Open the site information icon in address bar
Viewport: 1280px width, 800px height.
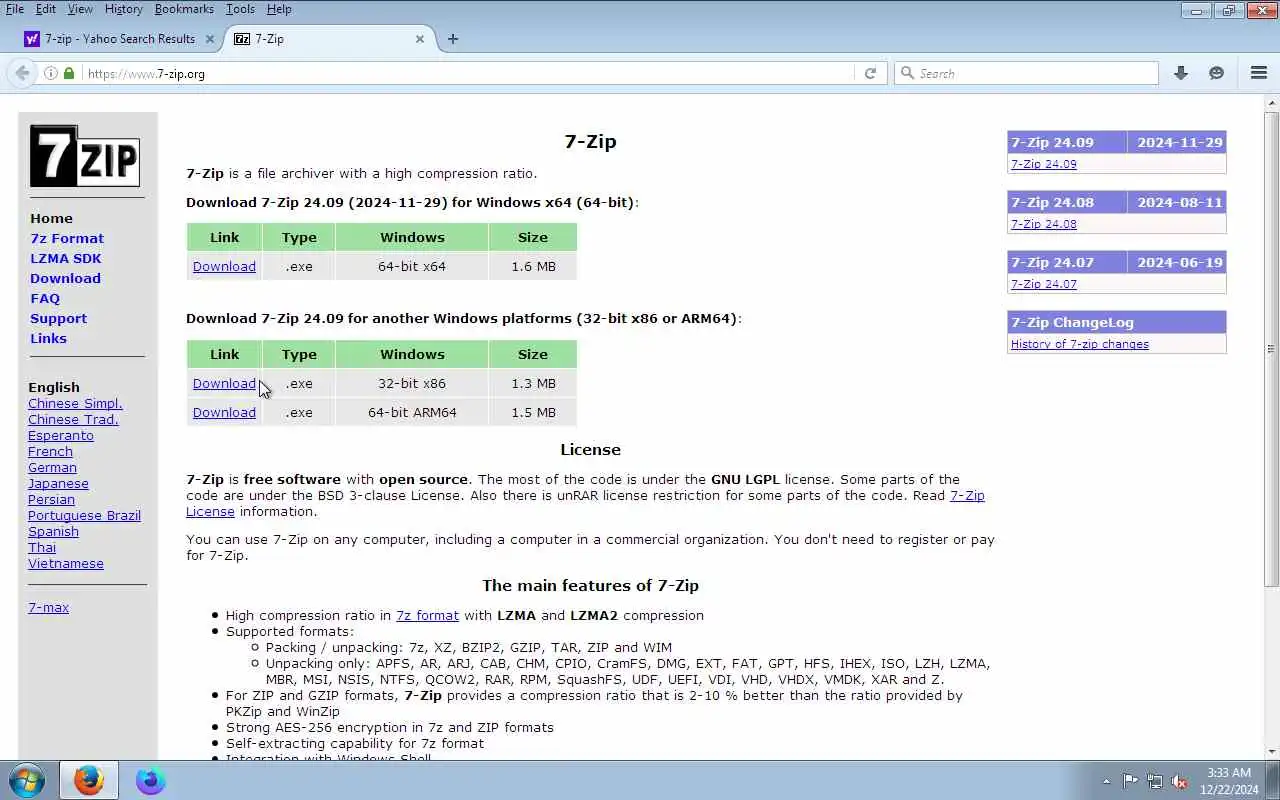pos(51,73)
